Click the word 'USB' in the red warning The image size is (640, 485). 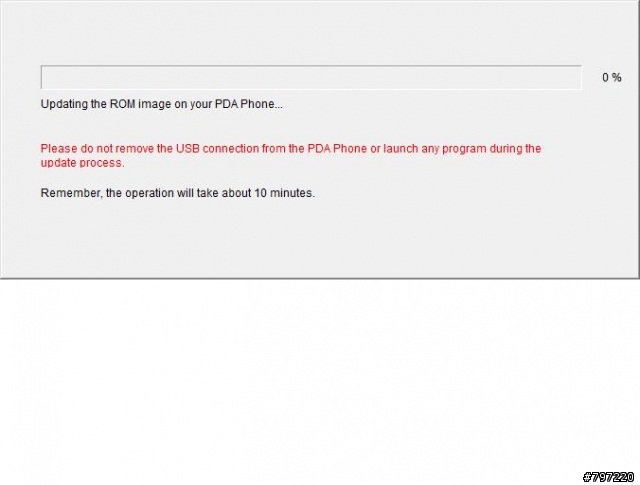pos(188,148)
